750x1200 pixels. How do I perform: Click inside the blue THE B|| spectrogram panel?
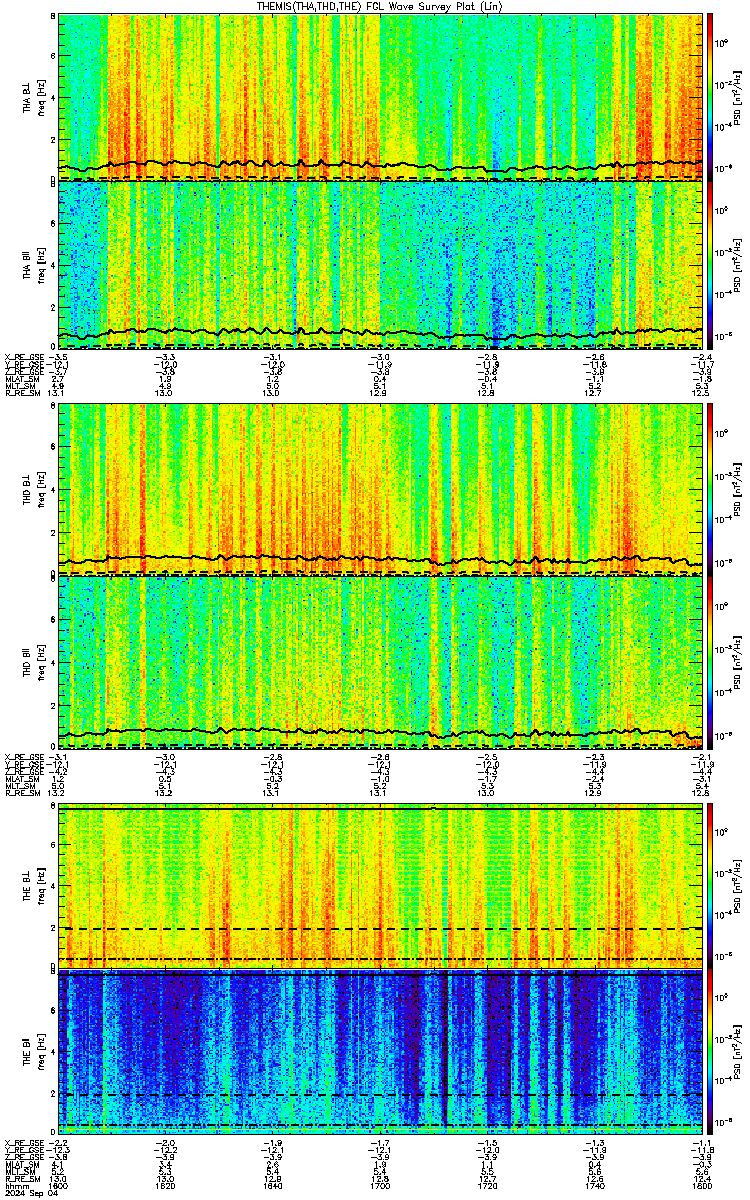coord(380,1054)
